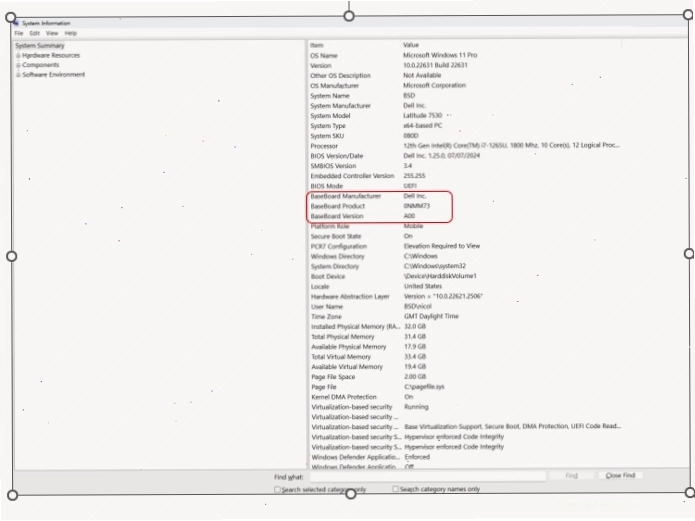Expand the Components tree node
The image size is (695, 521).
coord(18,65)
